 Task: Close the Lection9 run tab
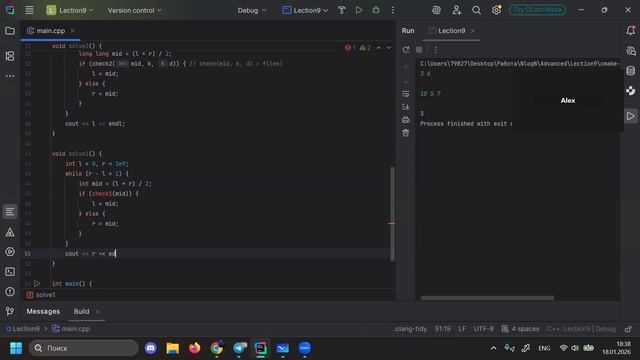pyautogui.click(x=473, y=31)
